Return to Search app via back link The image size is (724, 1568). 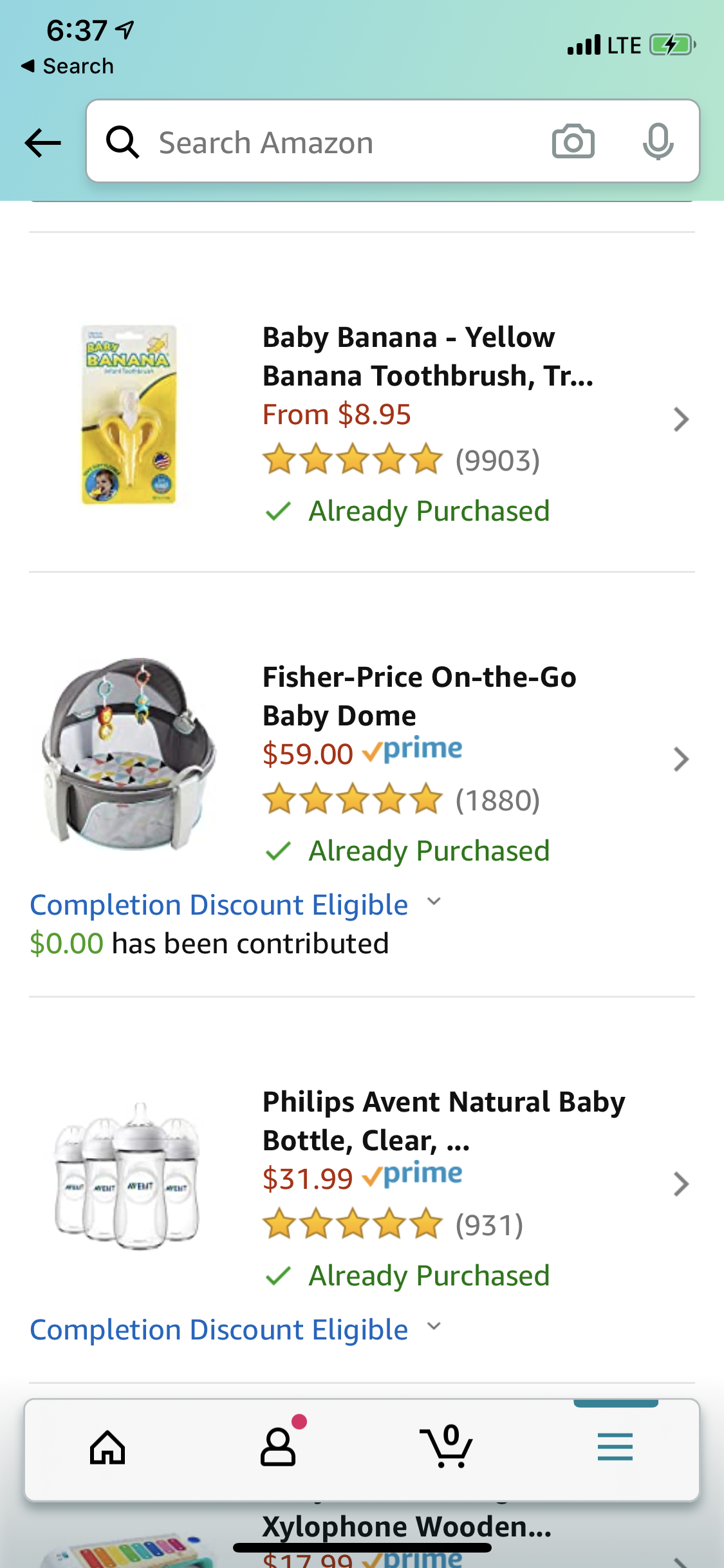coord(68,66)
